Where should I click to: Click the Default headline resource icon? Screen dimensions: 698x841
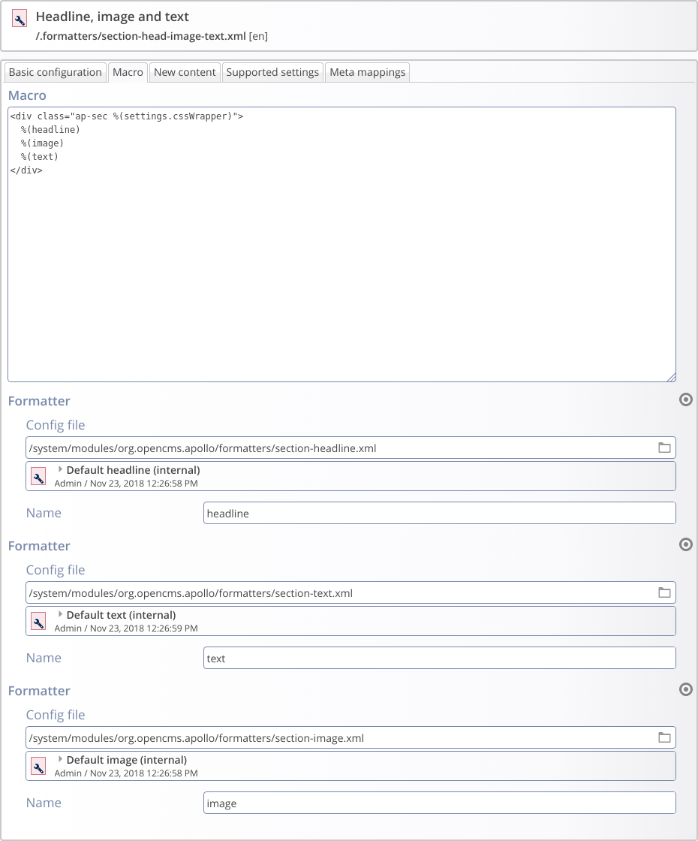click(39, 476)
